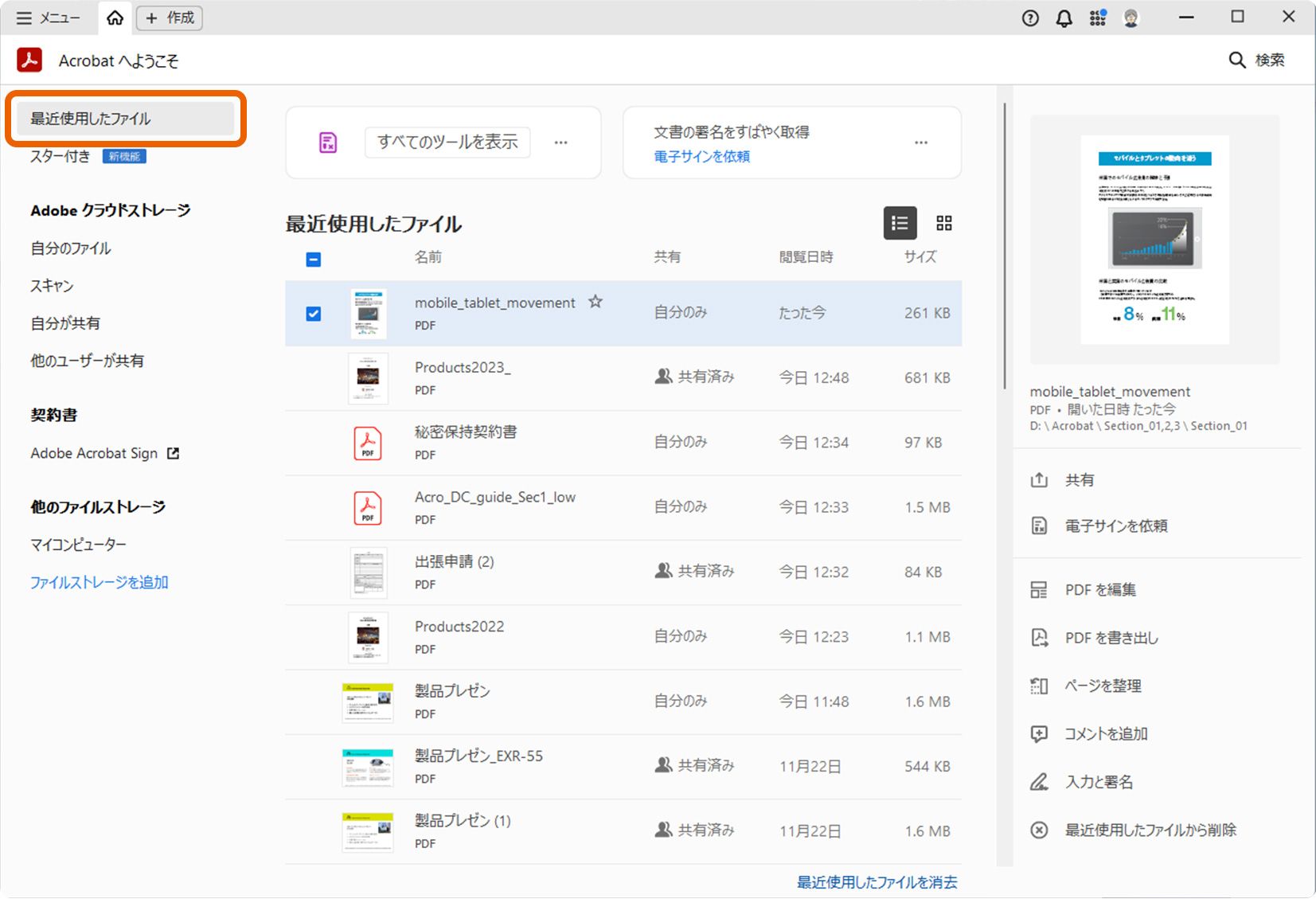Open スター付き in the sidebar
This screenshot has height=899, width=1316.
point(61,156)
